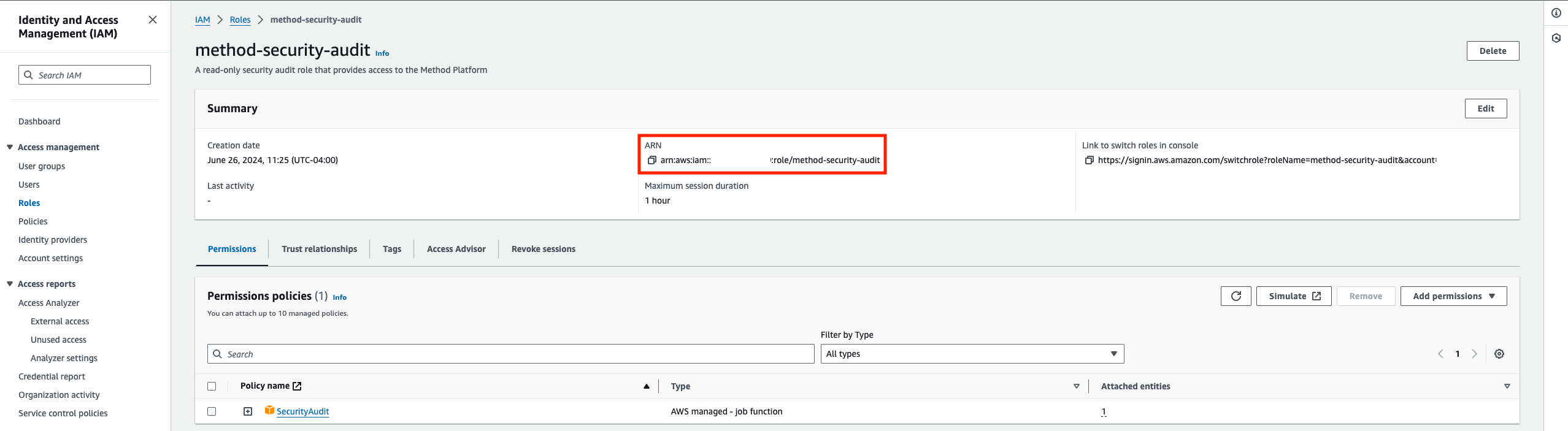Collapse the Access management section
This screenshot has height=431, width=1568.
[10, 147]
